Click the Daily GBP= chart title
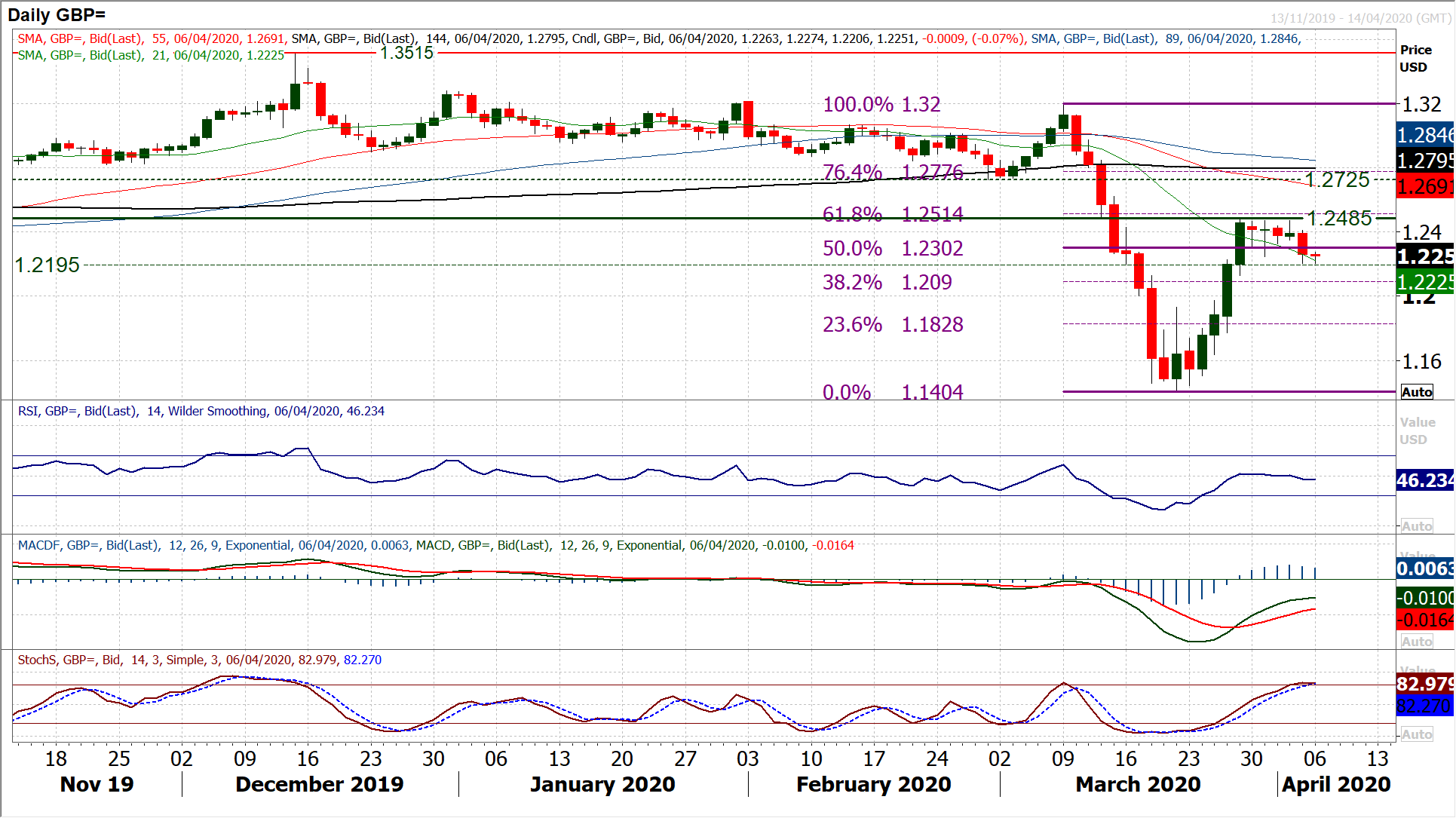 [57, 14]
